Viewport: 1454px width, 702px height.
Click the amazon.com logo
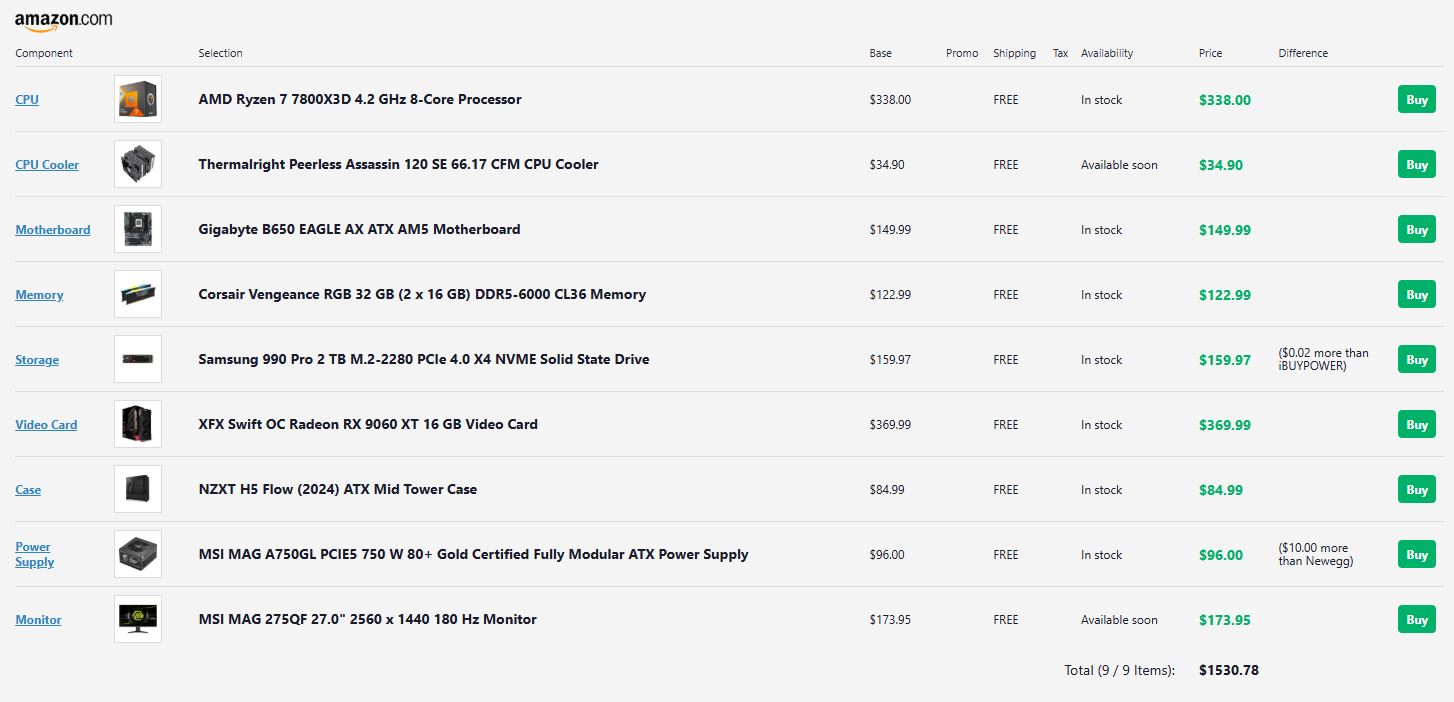pyautogui.click(x=63, y=21)
